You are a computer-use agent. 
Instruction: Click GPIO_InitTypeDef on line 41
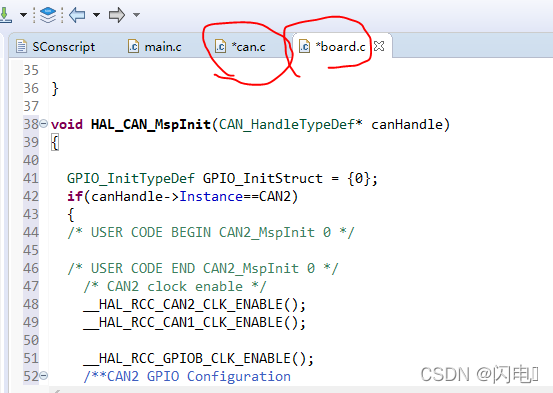point(130,179)
